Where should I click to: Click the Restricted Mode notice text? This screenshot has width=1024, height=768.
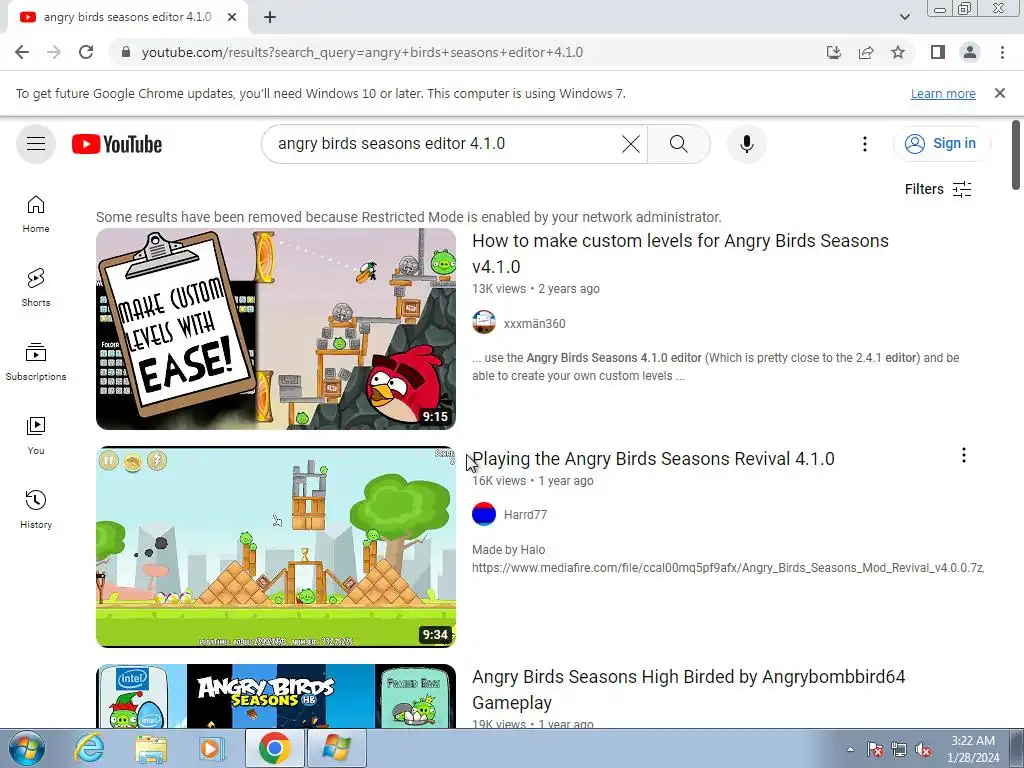click(x=409, y=217)
